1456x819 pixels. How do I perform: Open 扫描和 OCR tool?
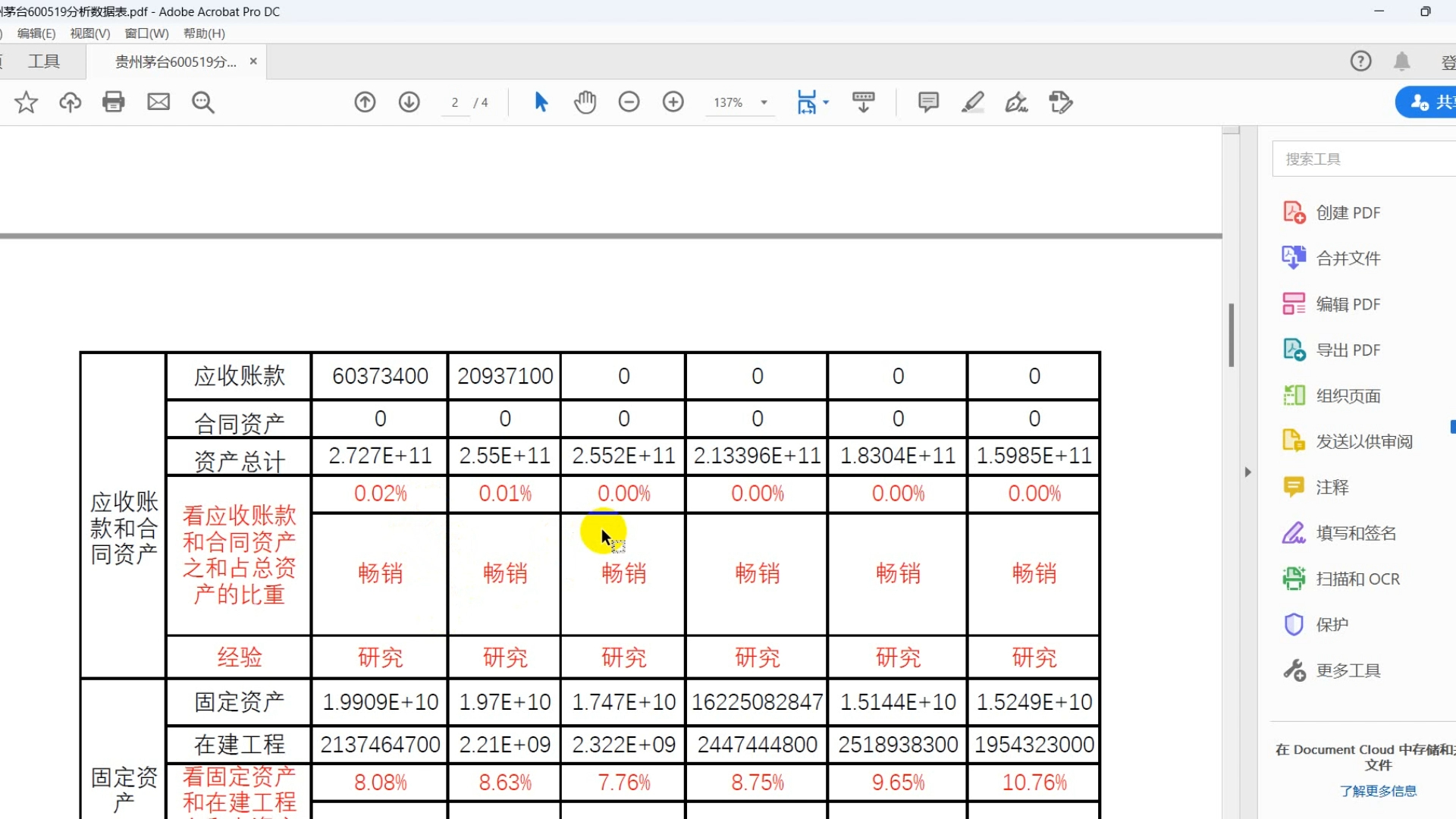coord(1341,579)
